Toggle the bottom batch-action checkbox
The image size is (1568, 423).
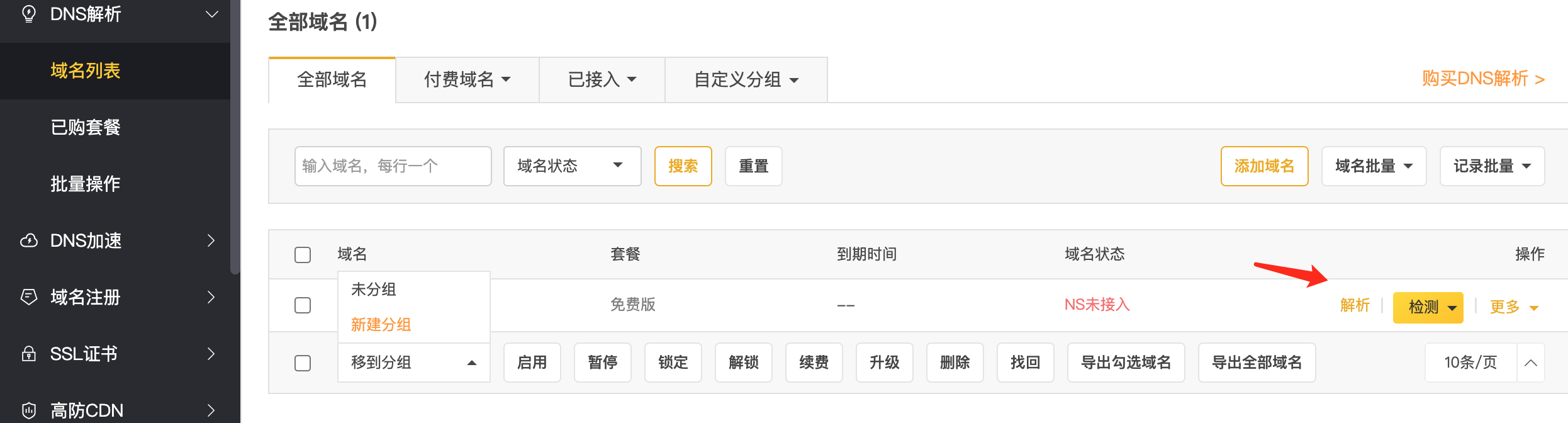[x=303, y=363]
